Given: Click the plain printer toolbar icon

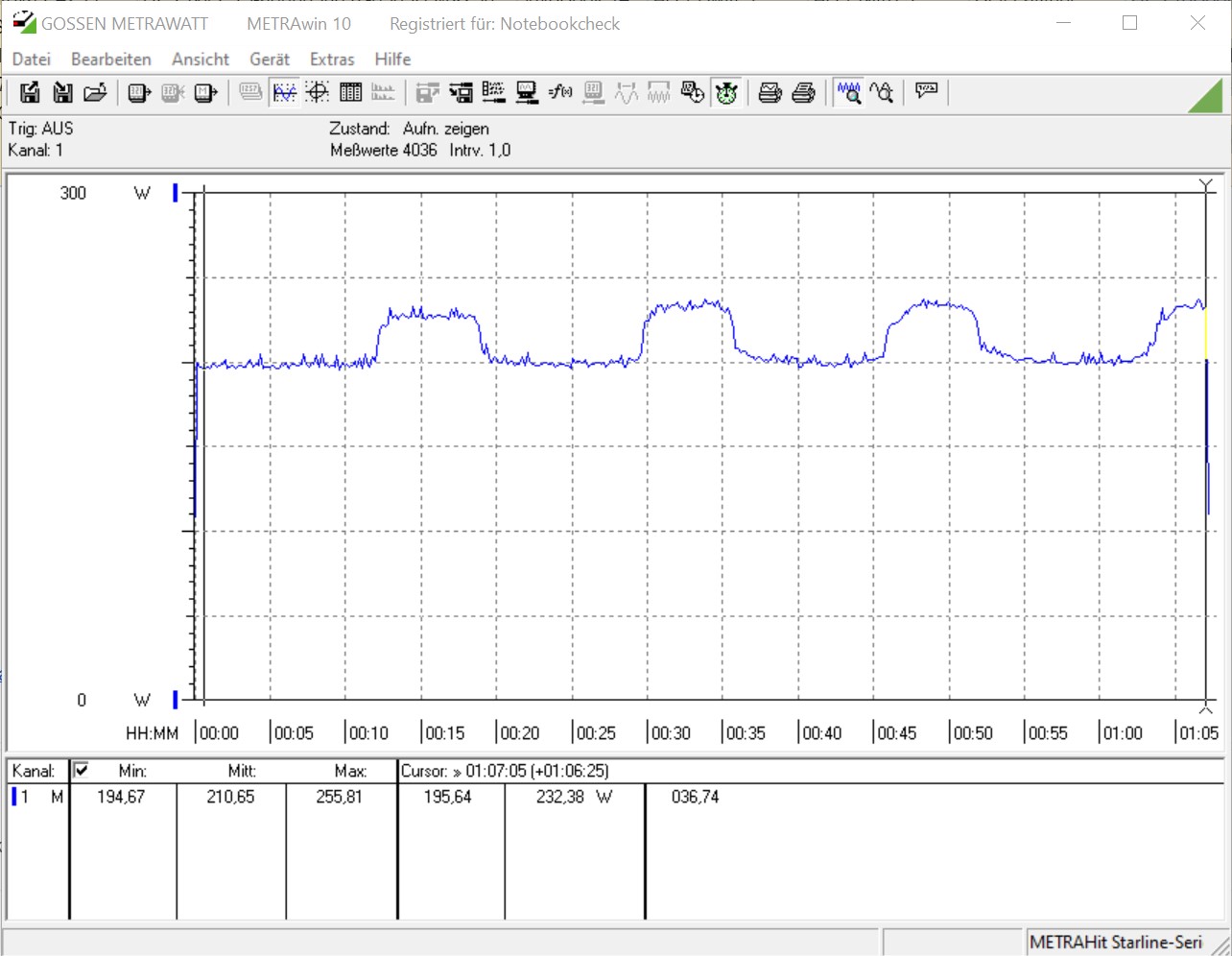Looking at the screenshot, I should [x=804, y=92].
